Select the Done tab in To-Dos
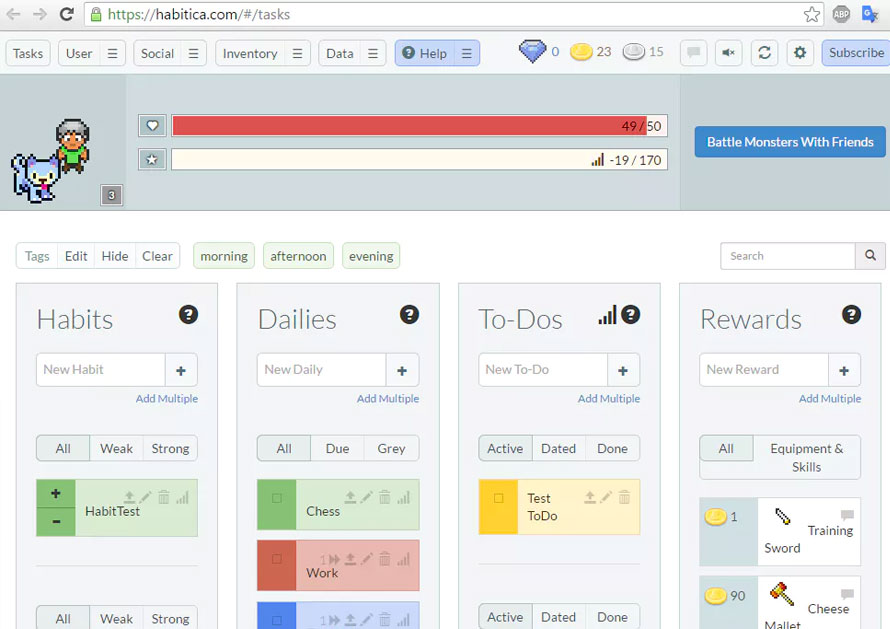 pos(612,448)
